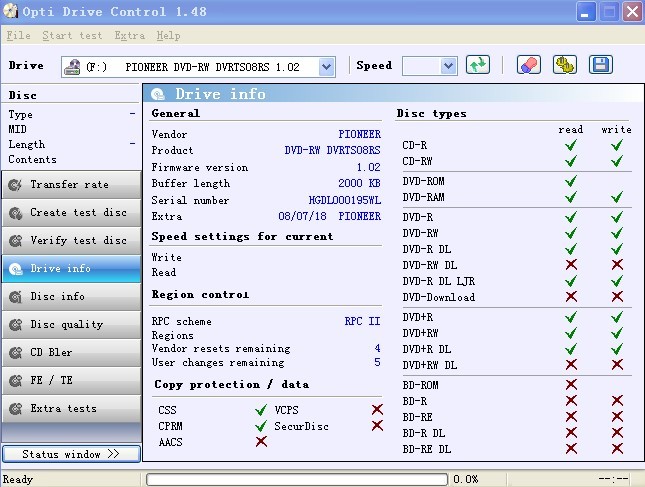This screenshot has width=645, height=487.
Task: Click the Disc info sidebar icon
Action: click(15, 297)
